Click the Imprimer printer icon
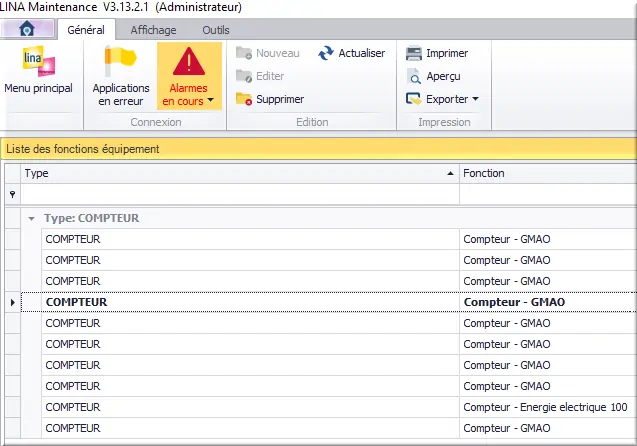 [x=413, y=53]
